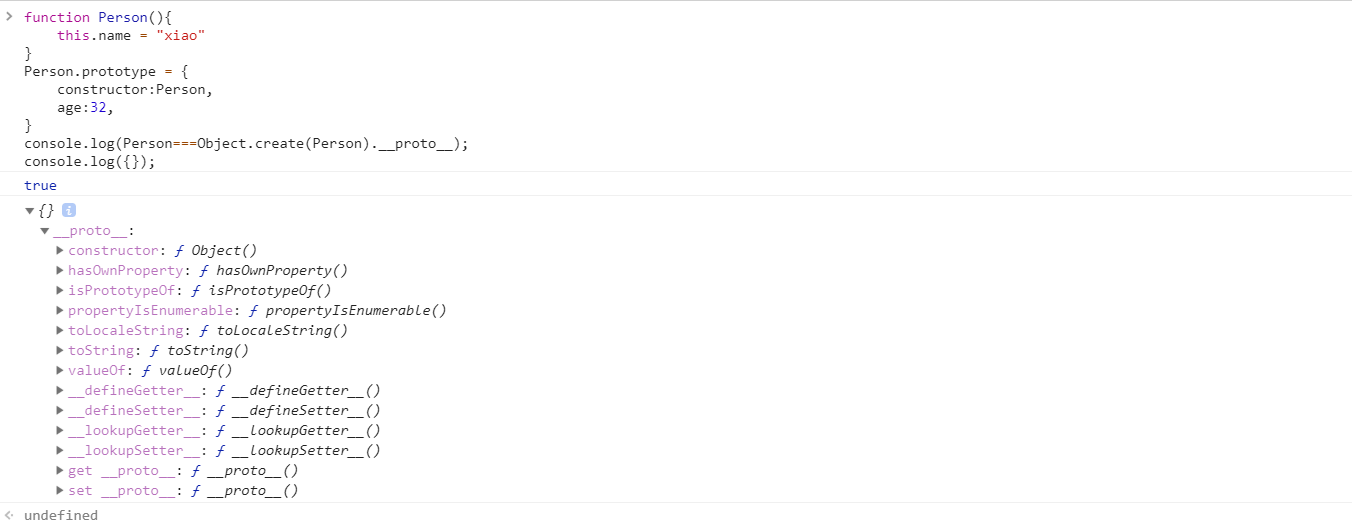Expand the toLocaleString function entry
The width and height of the screenshot is (1352, 522).
60,331
